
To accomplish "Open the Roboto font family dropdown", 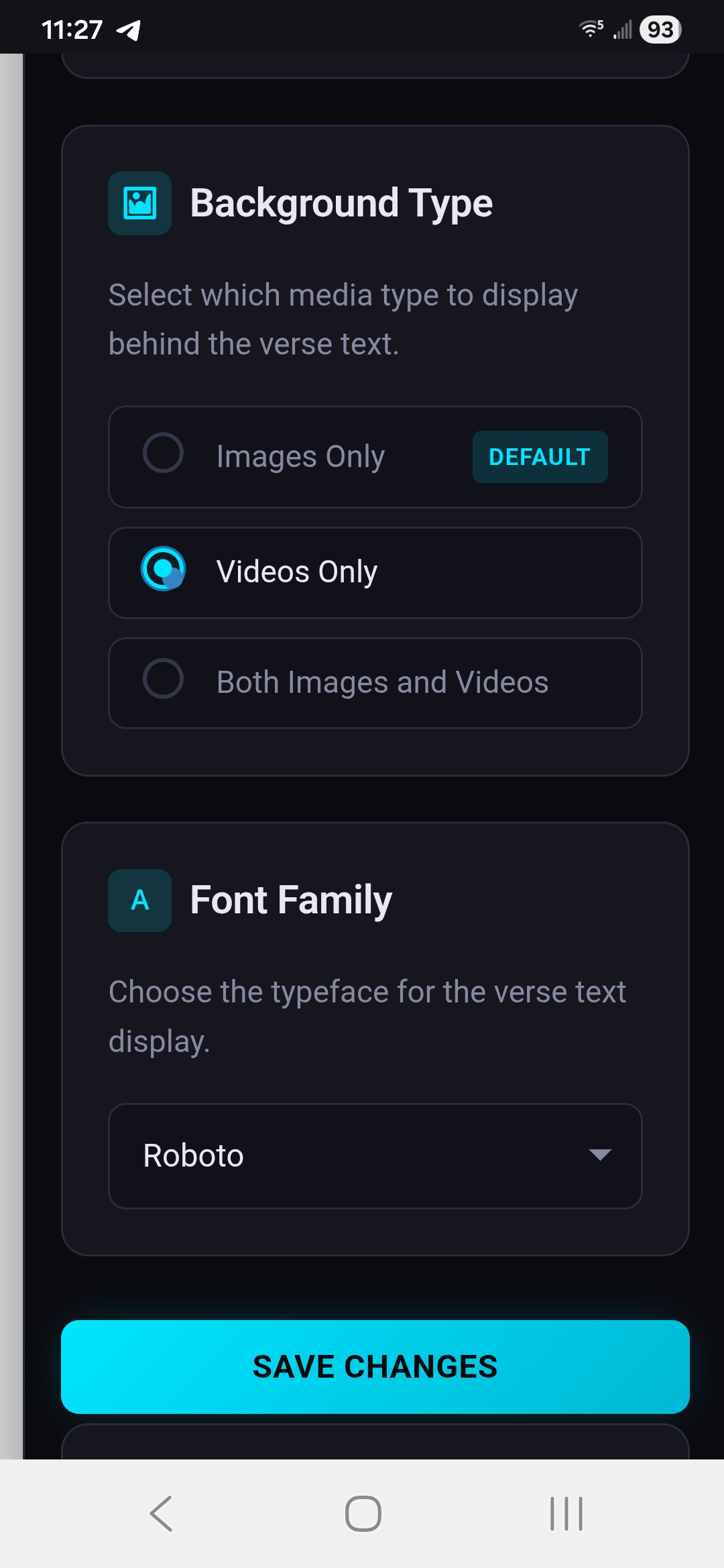I will point(375,1155).
